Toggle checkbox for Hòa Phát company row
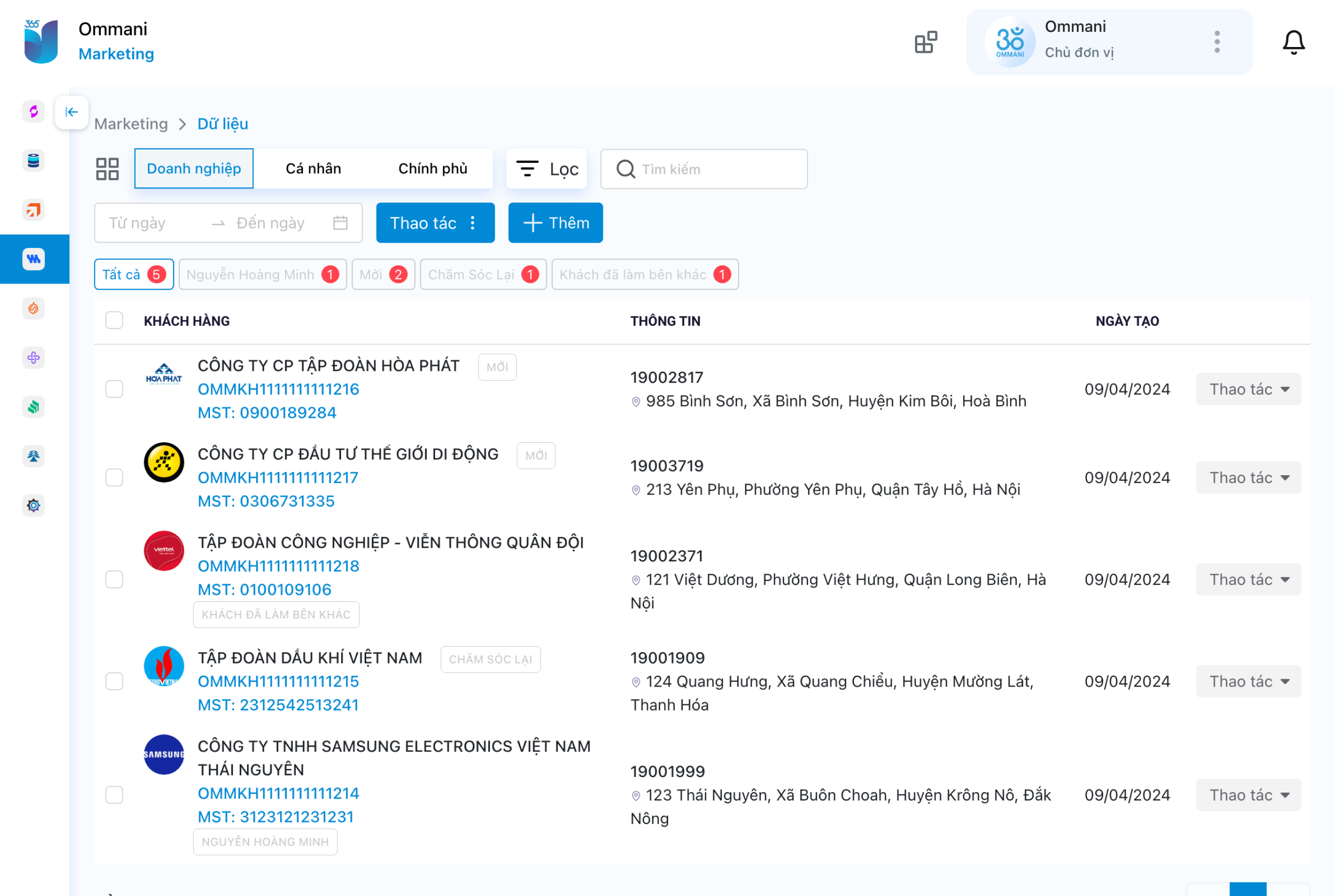This screenshot has width=1335, height=896. click(114, 389)
